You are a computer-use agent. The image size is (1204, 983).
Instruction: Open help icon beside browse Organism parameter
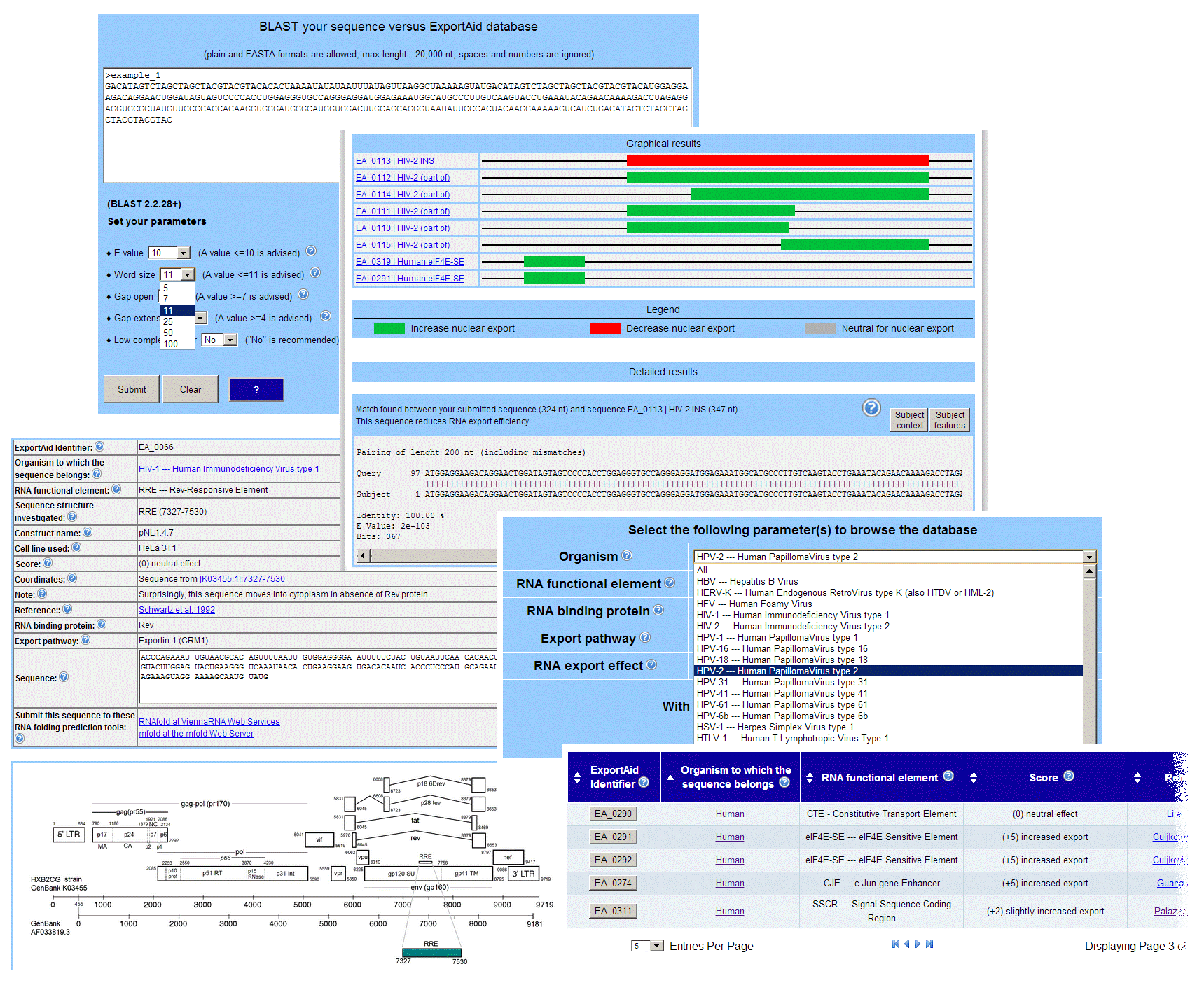coord(627,555)
